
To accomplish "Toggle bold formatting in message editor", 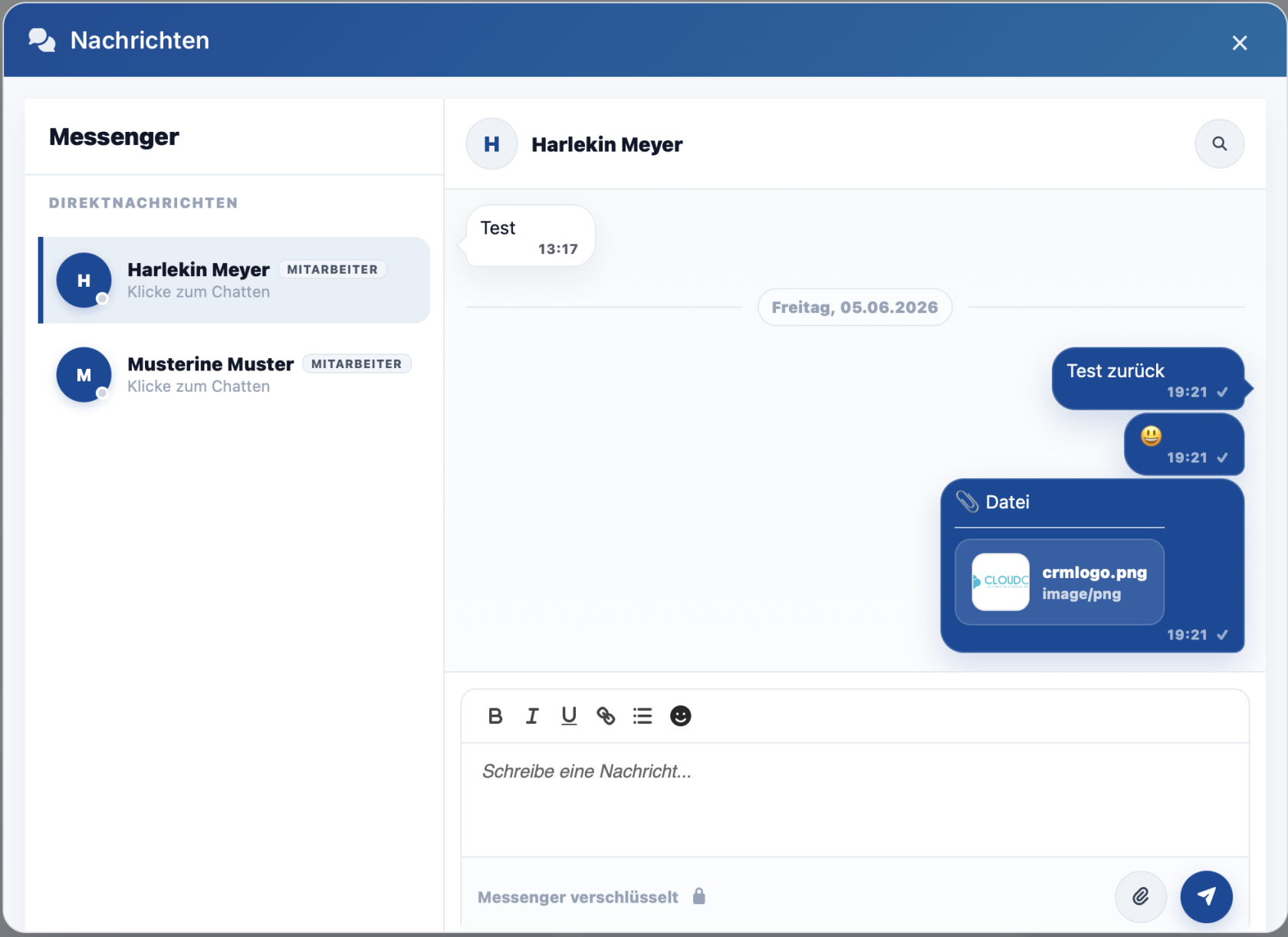I will (495, 716).
